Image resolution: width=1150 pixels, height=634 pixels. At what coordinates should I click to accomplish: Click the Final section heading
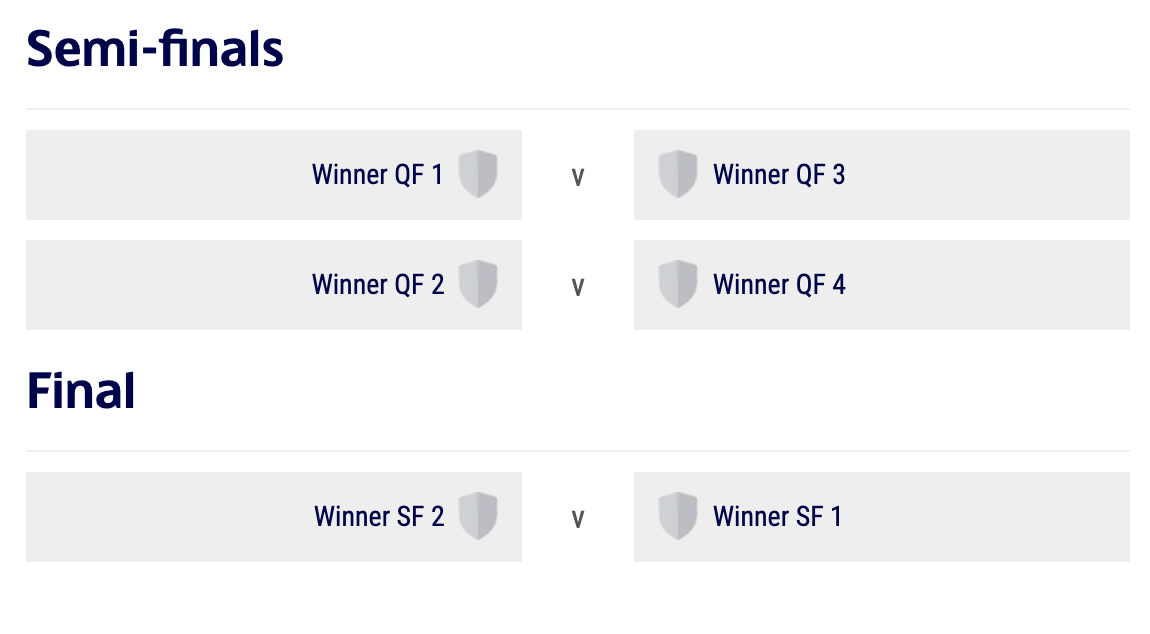coord(81,391)
